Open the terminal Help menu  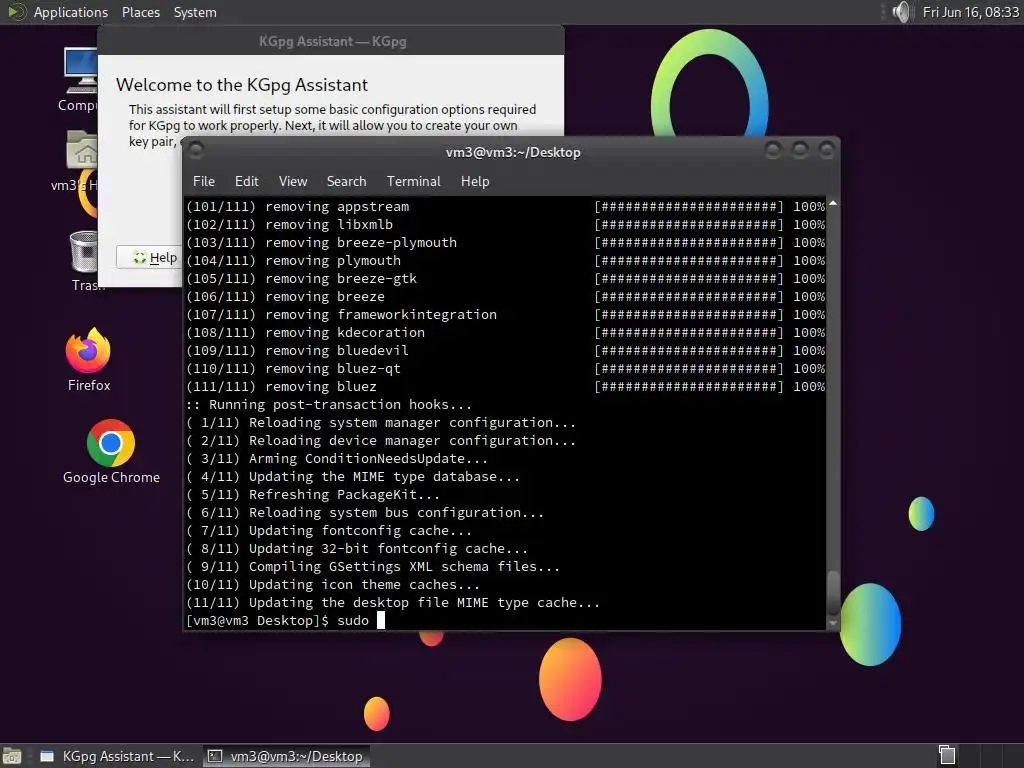pos(475,182)
